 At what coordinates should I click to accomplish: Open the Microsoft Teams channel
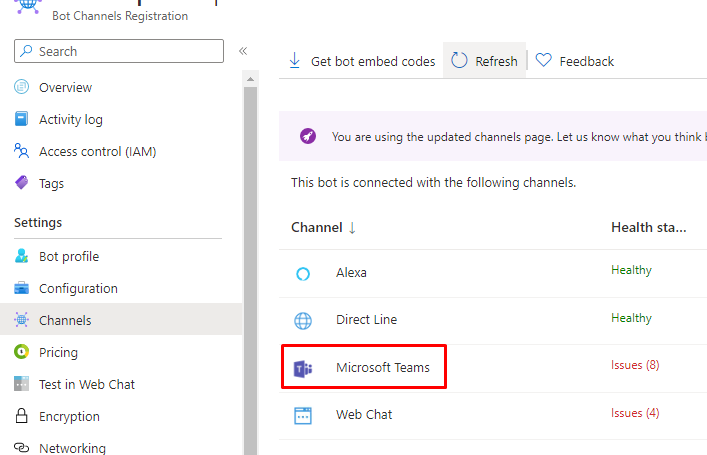[x=383, y=368]
